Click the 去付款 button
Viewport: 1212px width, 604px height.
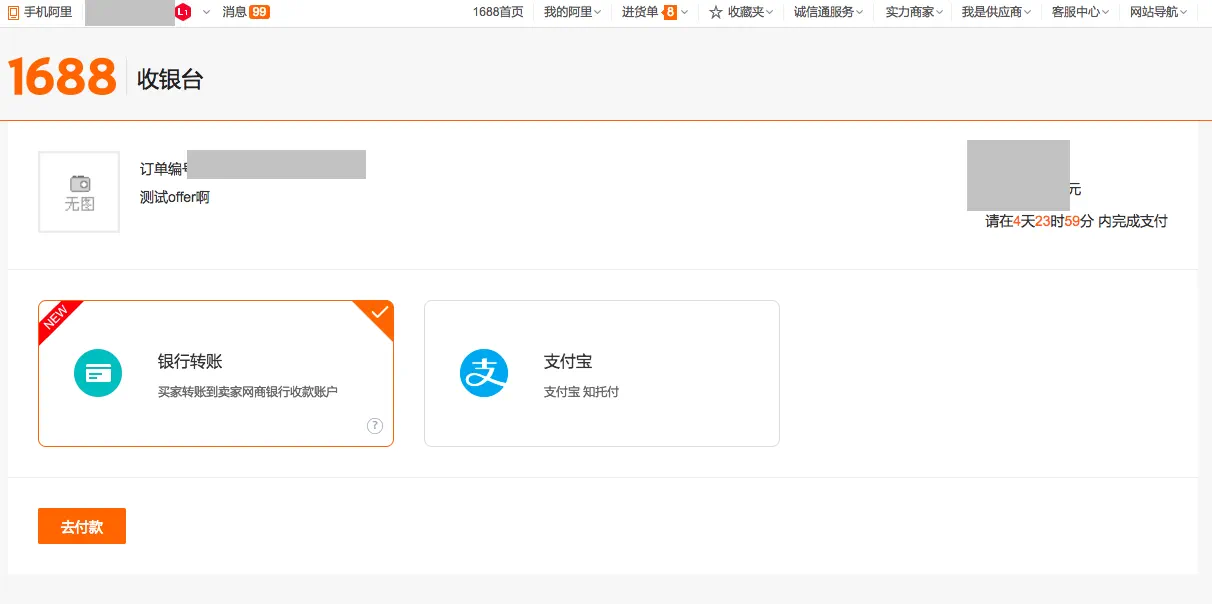pyautogui.click(x=82, y=526)
